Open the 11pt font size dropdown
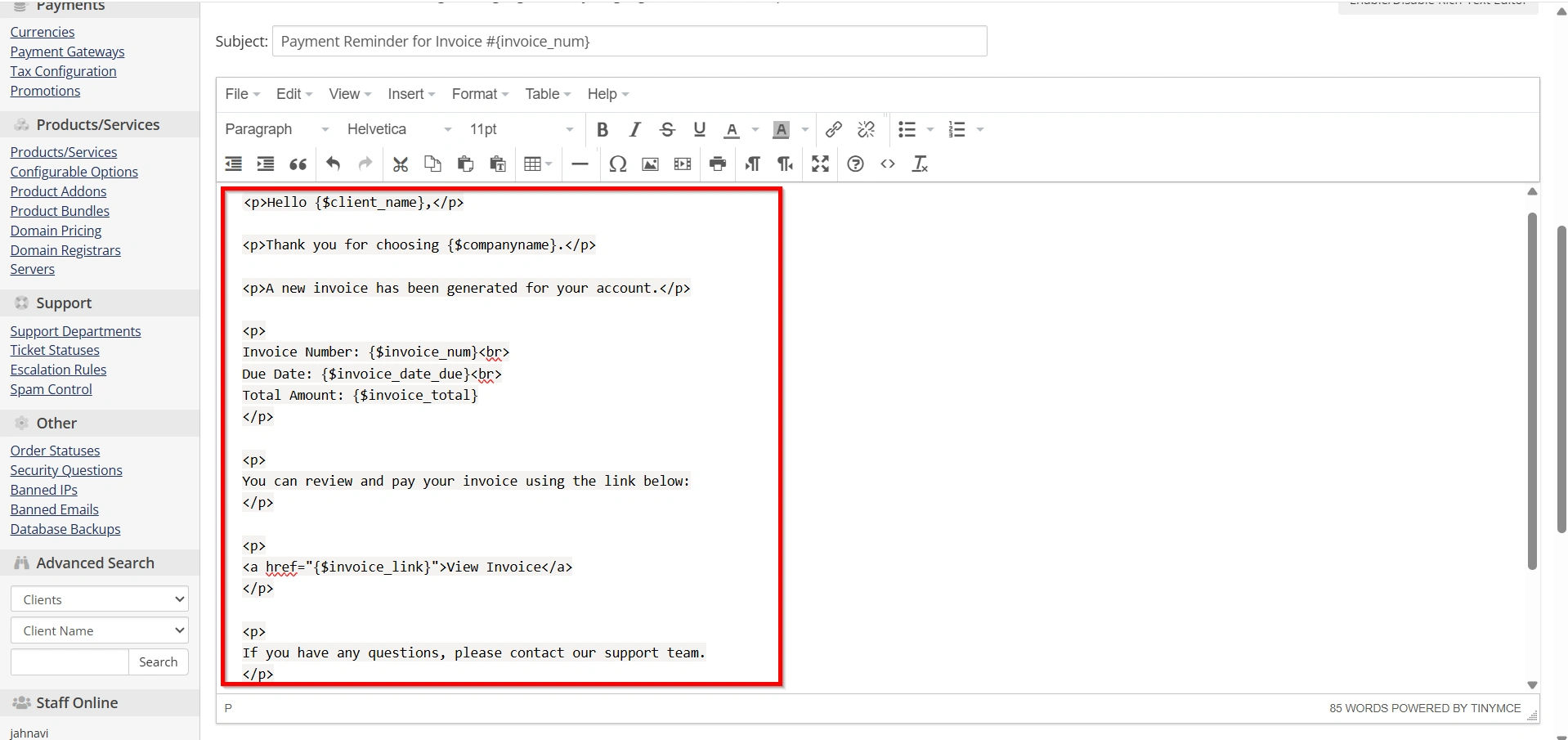 click(522, 129)
